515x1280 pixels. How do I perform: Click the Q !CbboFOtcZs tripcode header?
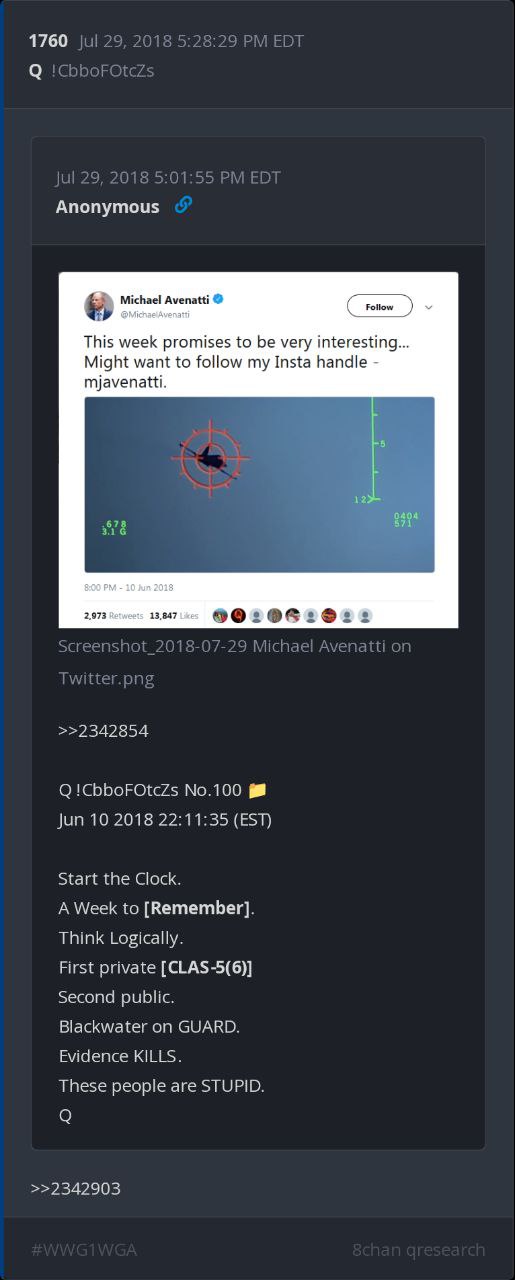point(91,71)
